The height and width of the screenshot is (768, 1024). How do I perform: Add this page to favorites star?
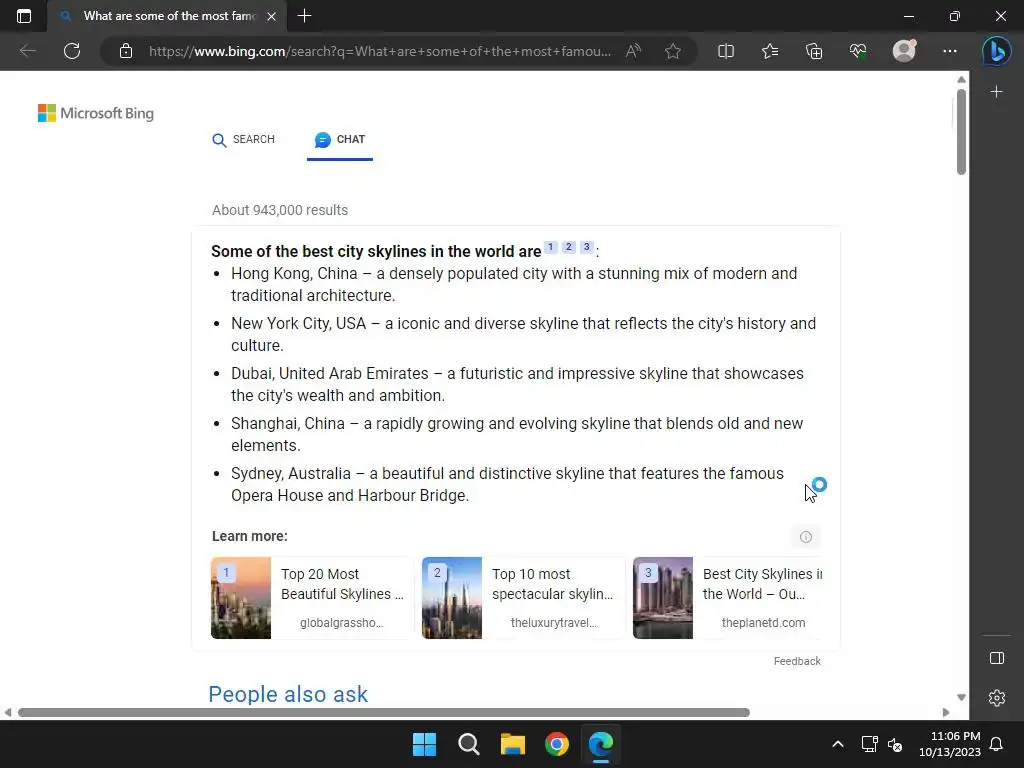[x=673, y=51]
